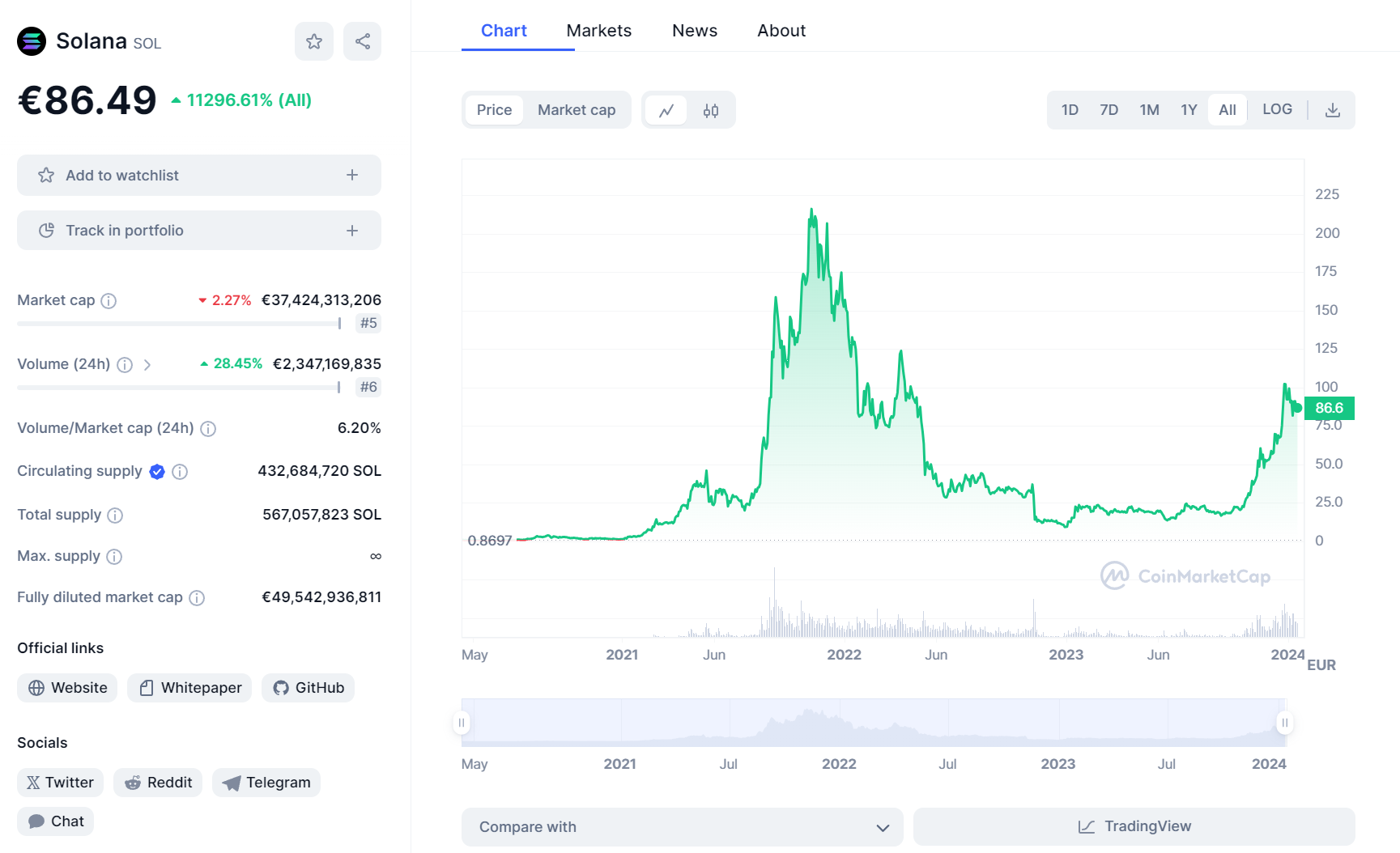Click the Fully diluted market cap info icon
The image size is (1400, 853).
click(x=197, y=598)
